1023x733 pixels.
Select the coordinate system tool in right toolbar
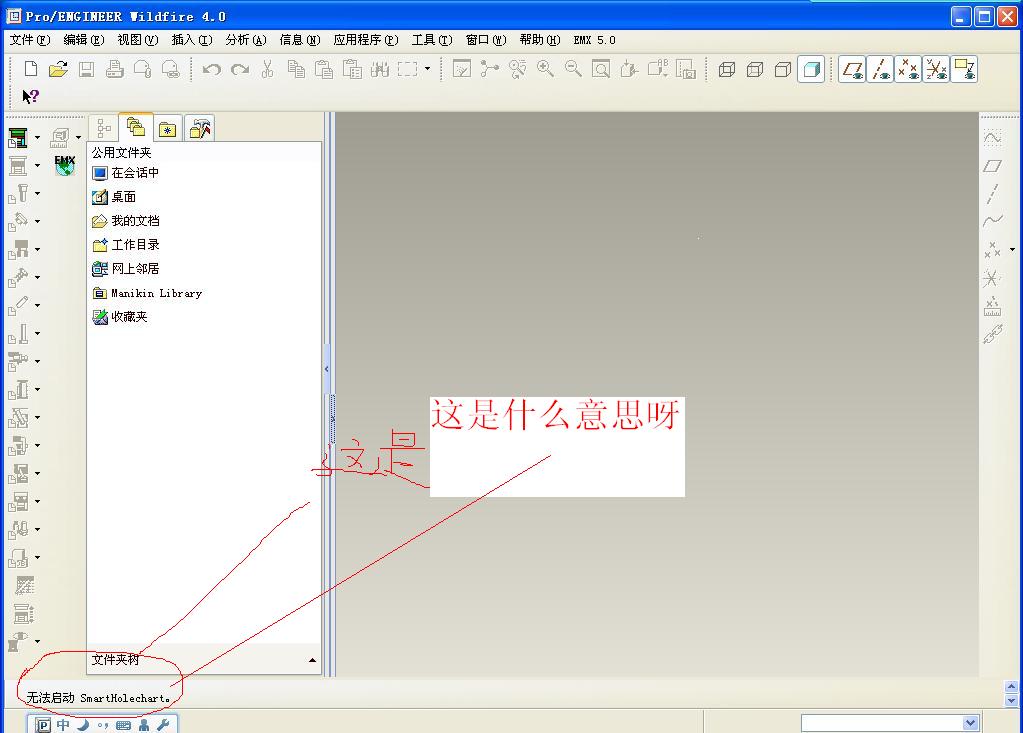point(991,278)
